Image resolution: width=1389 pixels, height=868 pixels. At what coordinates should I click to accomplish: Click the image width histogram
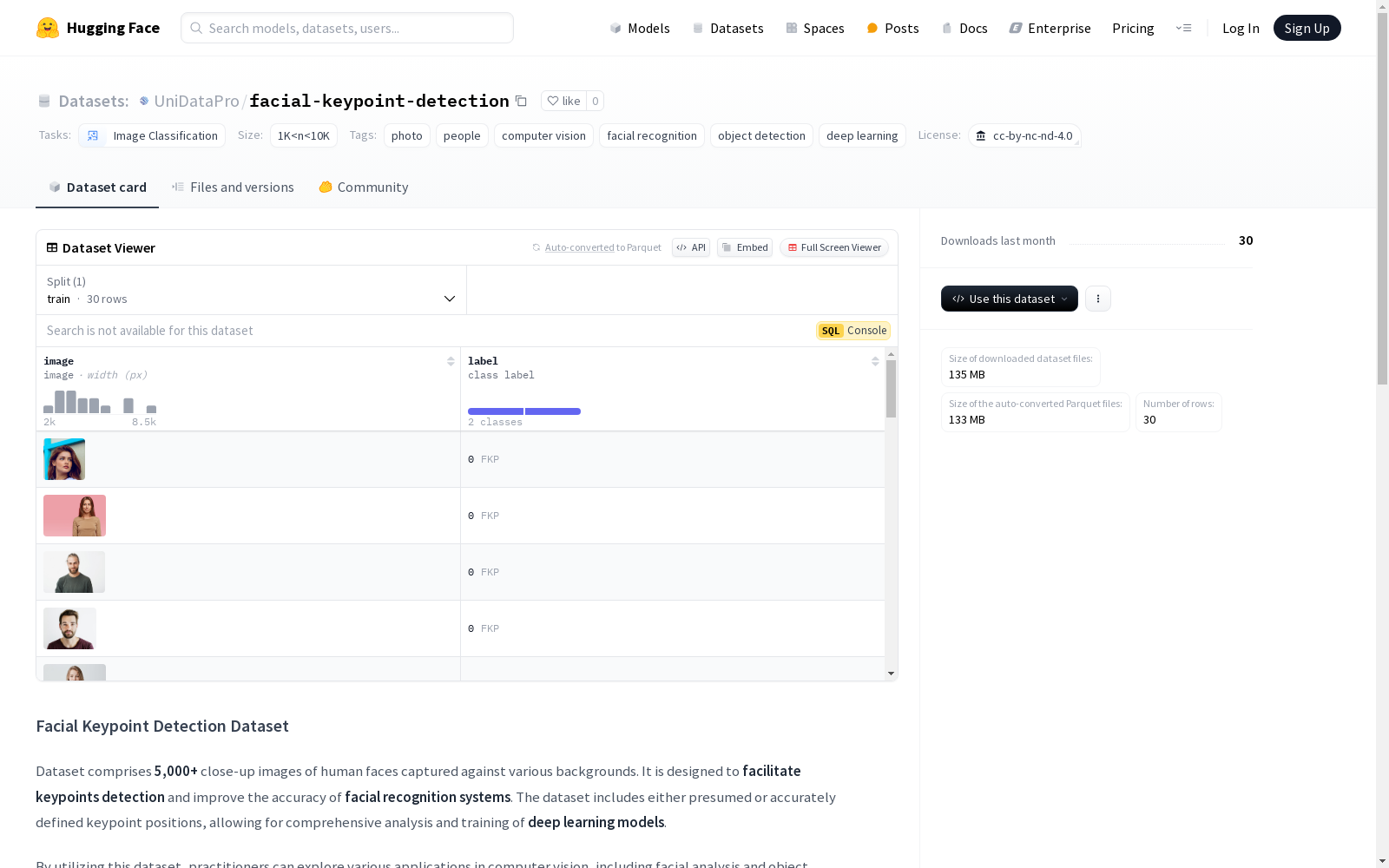pos(100,402)
